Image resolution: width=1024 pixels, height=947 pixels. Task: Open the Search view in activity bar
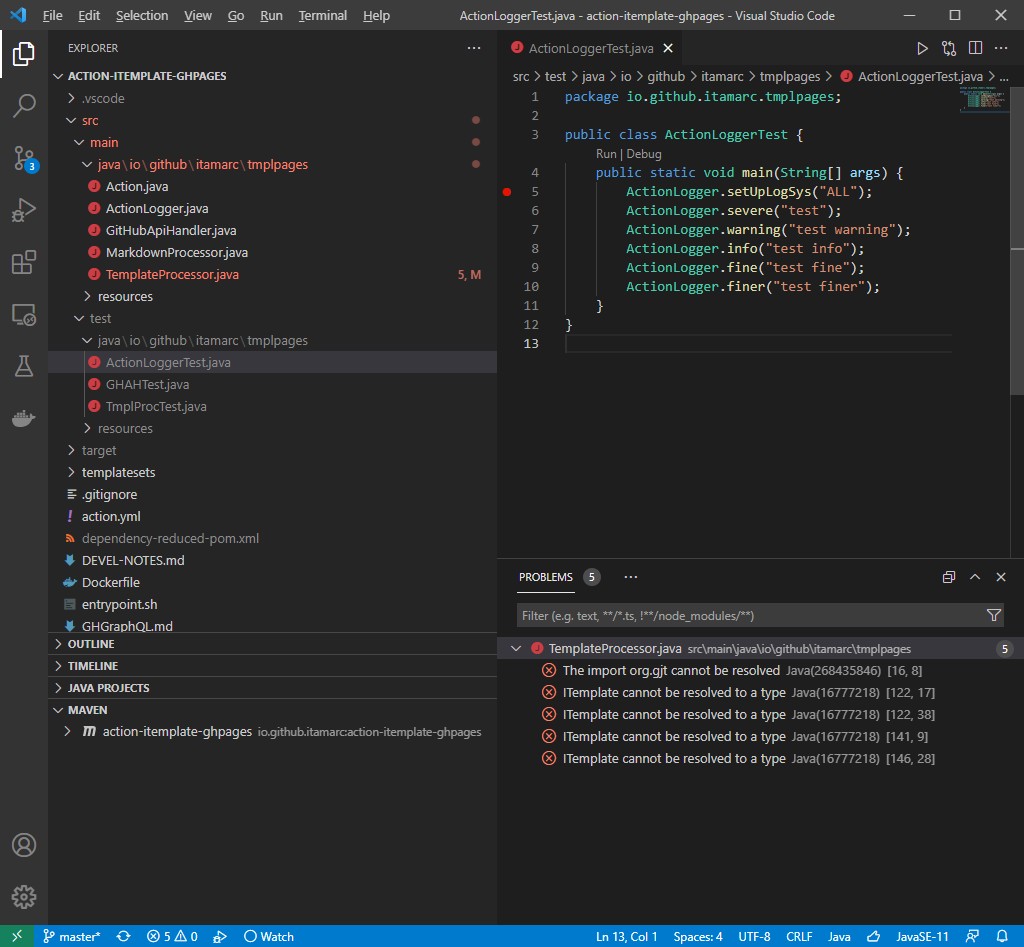tap(24, 105)
